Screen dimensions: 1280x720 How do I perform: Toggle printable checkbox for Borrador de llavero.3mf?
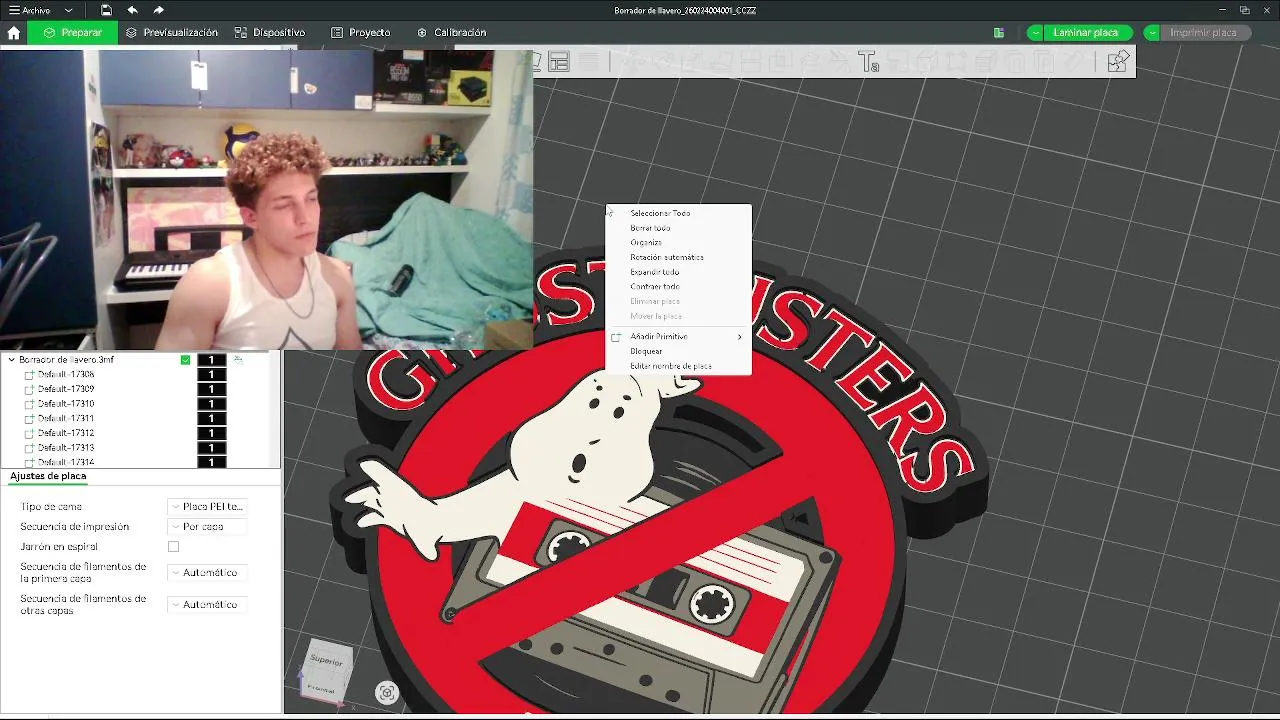[x=185, y=360]
